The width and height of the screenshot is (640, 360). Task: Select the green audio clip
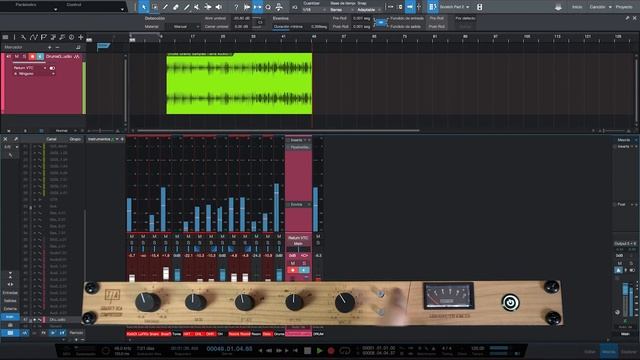pos(239,84)
